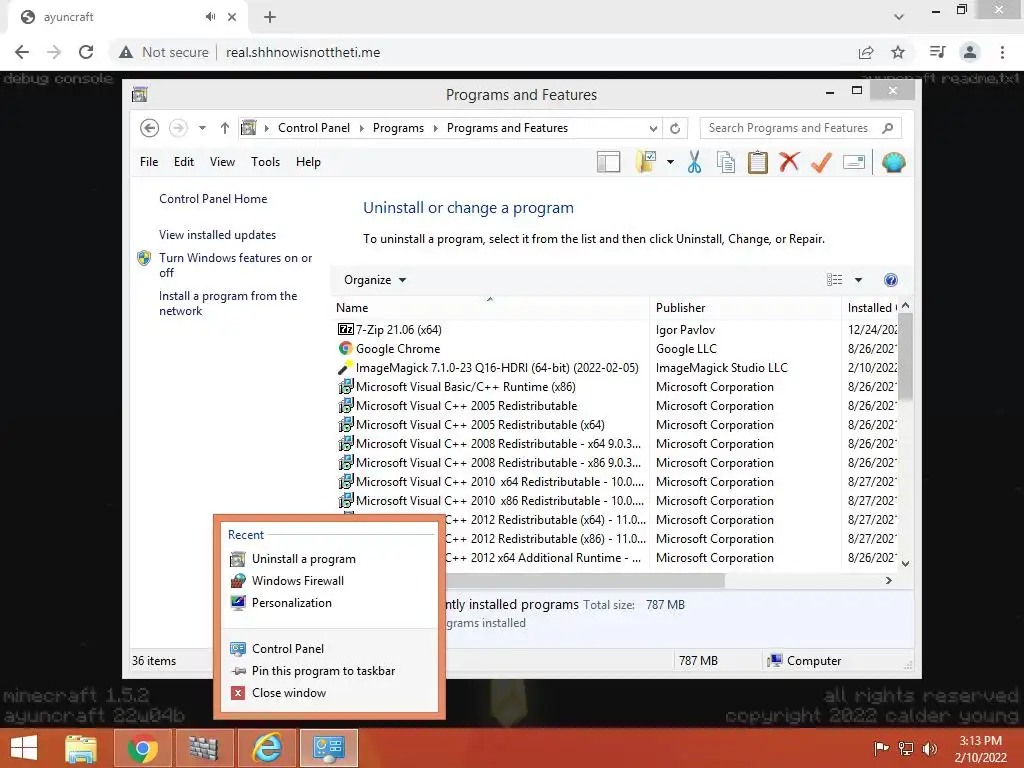Screen dimensions: 1024x768
Task: Click the Cut scissors icon in toolbar
Action: tap(694, 162)
